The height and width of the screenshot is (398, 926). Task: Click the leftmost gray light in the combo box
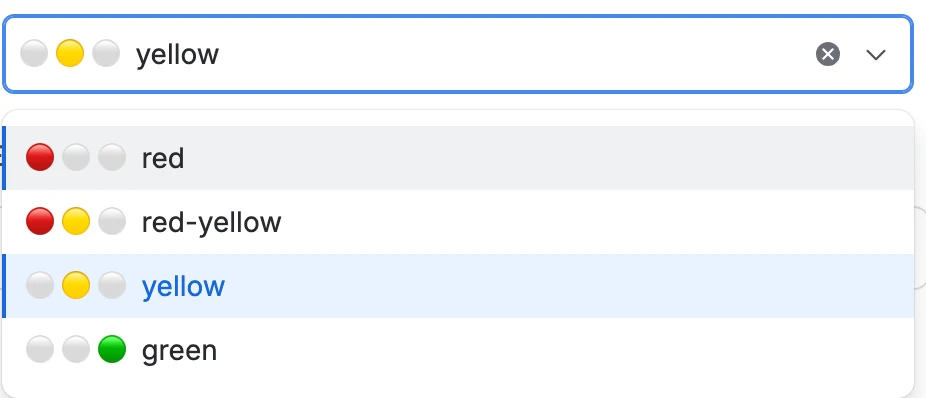34,53
